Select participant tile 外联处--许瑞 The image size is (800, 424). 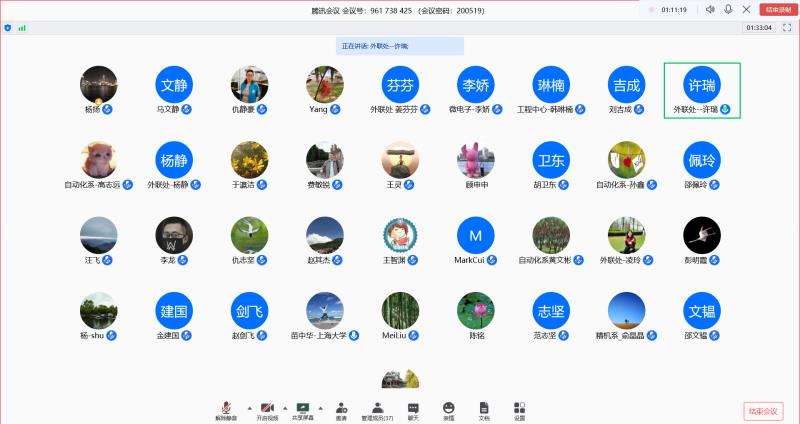(702, 91)
